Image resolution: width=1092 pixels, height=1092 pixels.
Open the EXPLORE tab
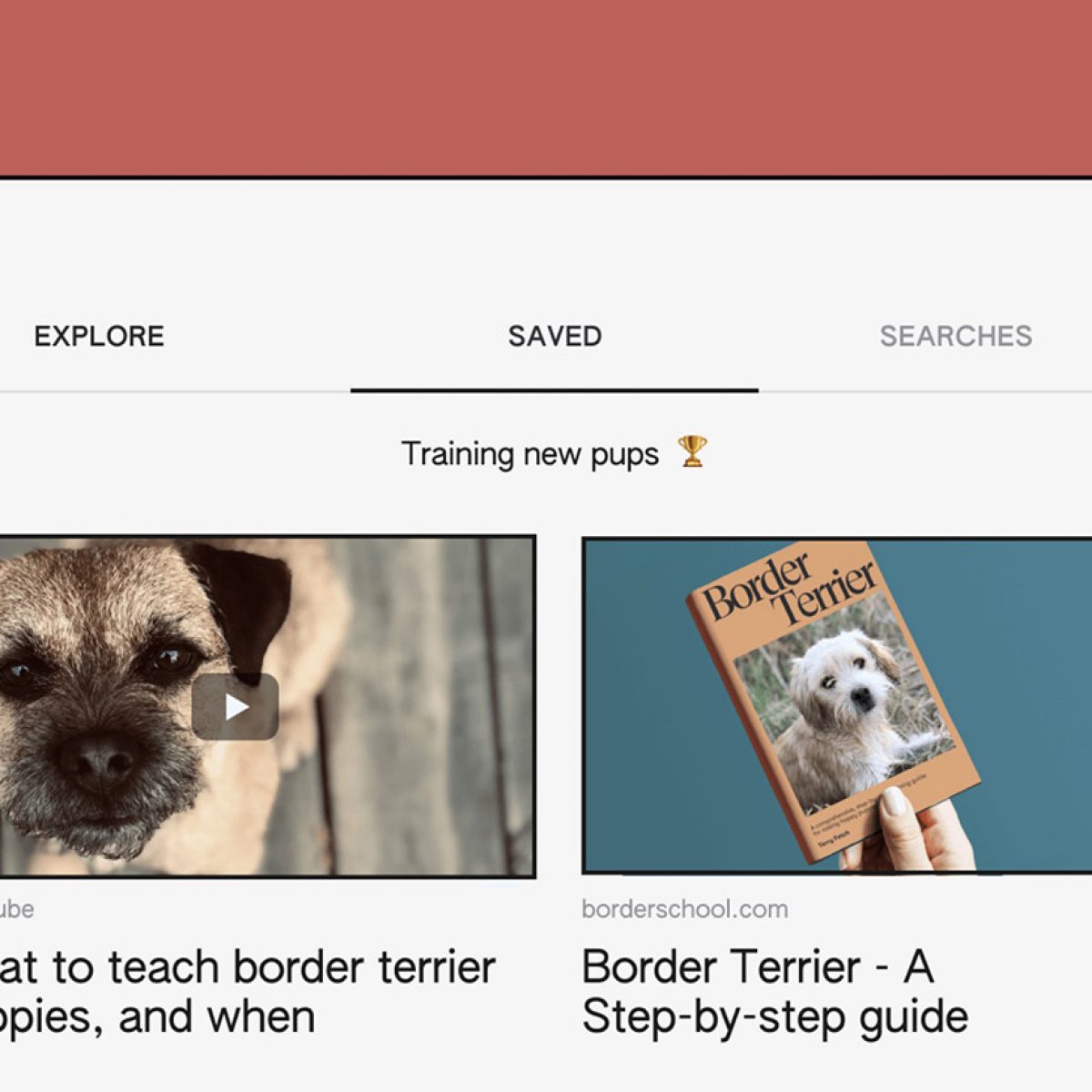click(x=99, y=336)
